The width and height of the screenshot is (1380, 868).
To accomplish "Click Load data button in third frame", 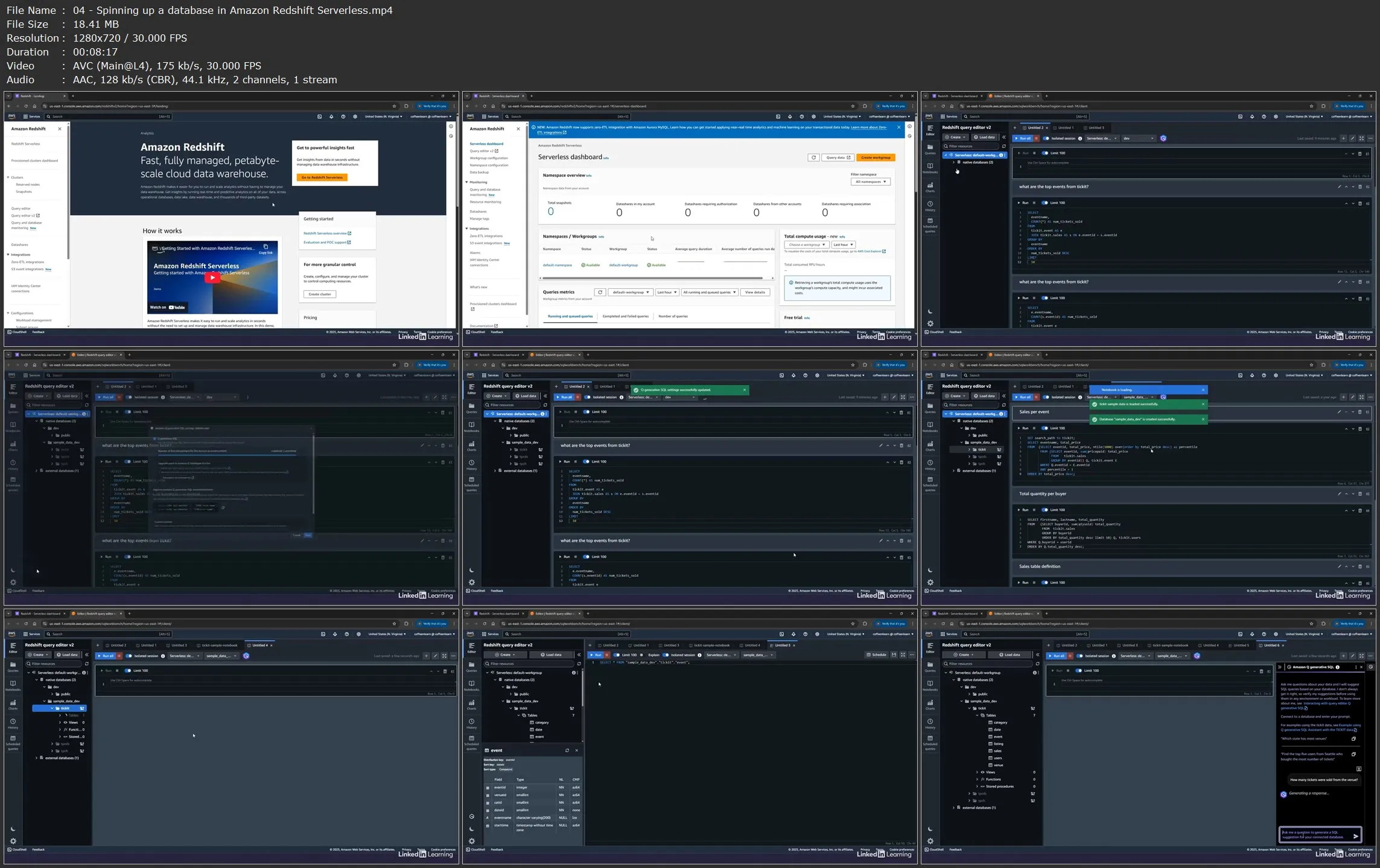I will tap(984, 137).
